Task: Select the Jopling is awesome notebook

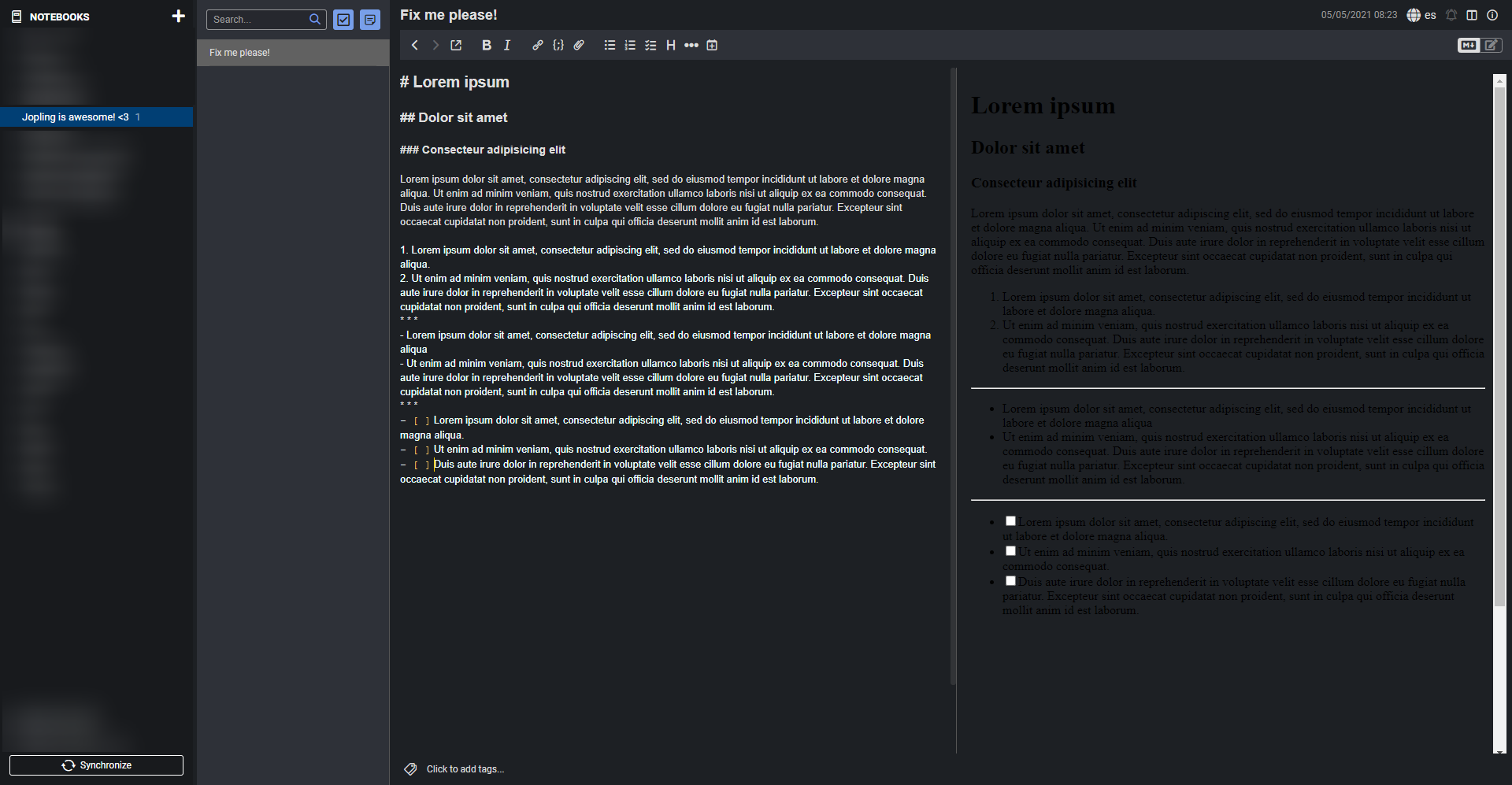Action: (97, 117)
